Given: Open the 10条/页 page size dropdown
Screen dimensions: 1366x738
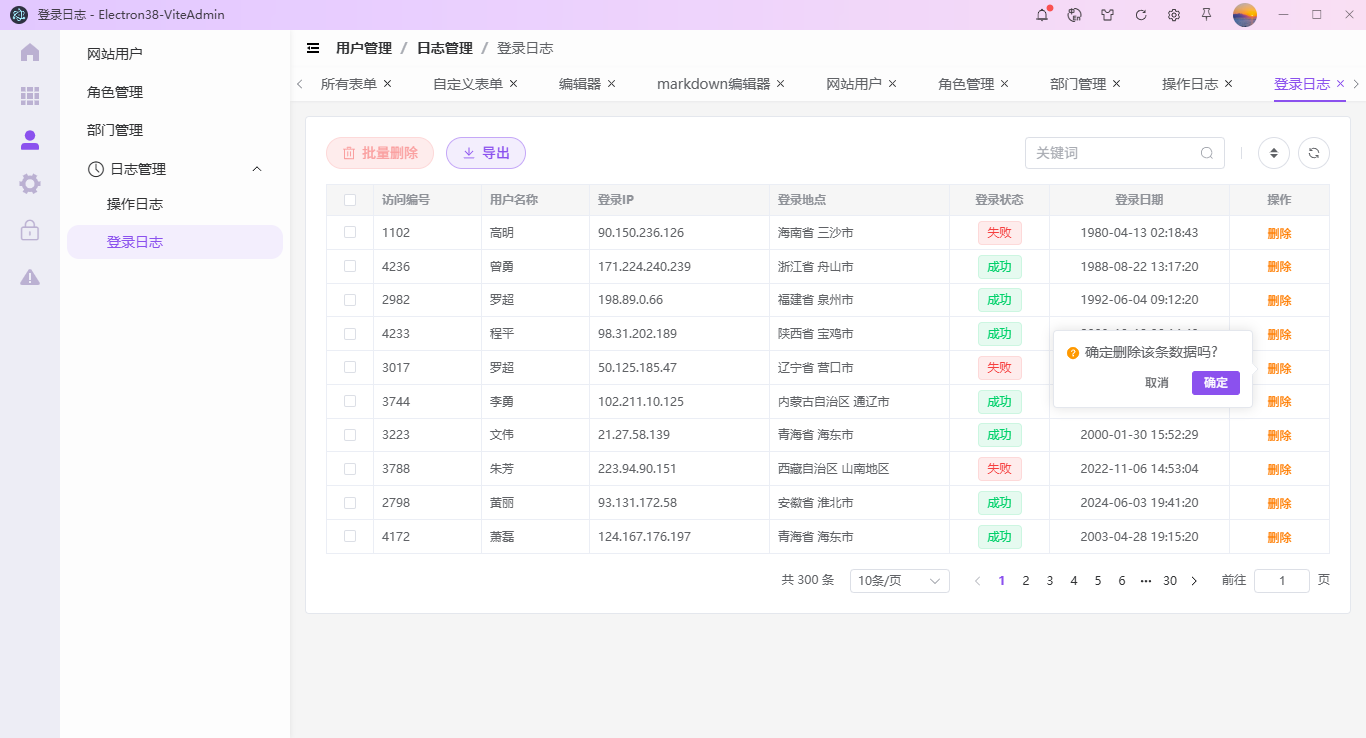Looking at the screenshot, I should click(898, 580).
